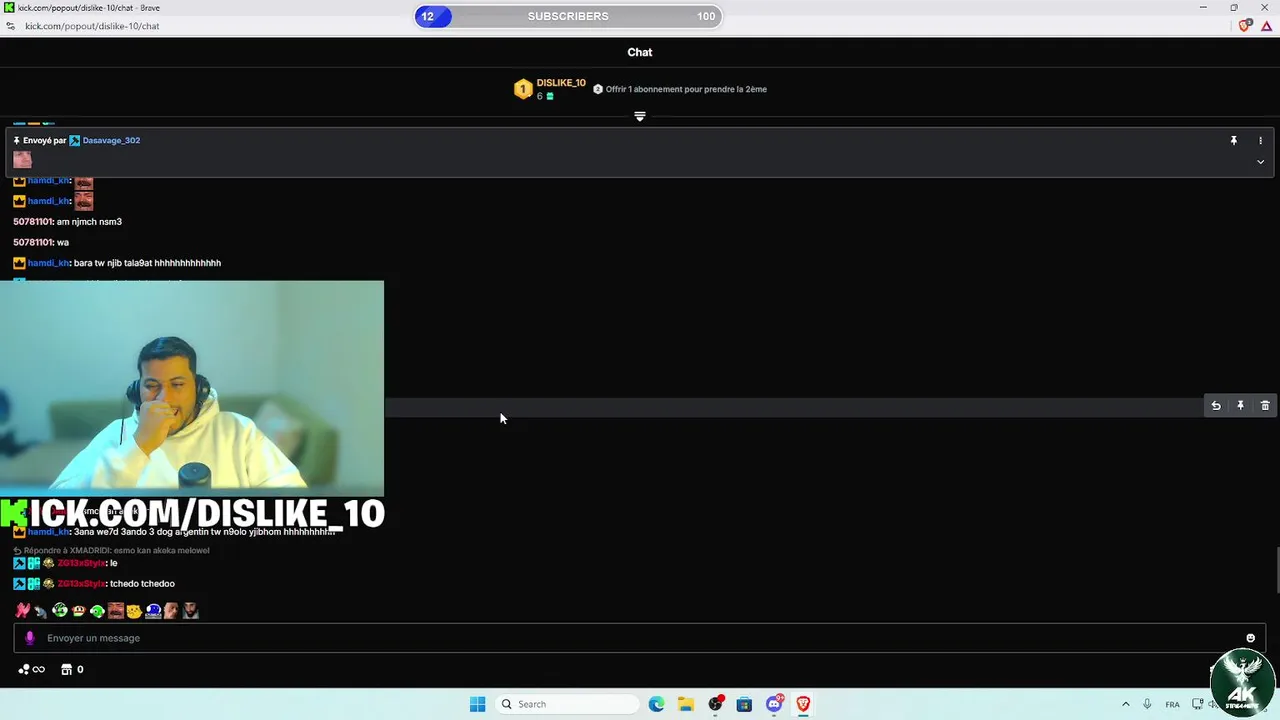Click into the Envoyer un message field
Image resolution: width=1280 pixels, height=720 pixels.
640,638
